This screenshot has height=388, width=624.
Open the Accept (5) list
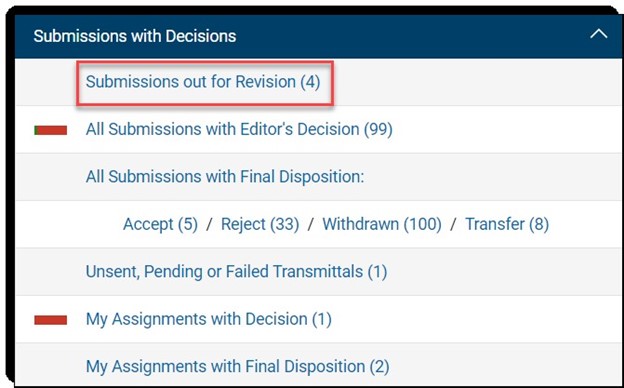160,224
